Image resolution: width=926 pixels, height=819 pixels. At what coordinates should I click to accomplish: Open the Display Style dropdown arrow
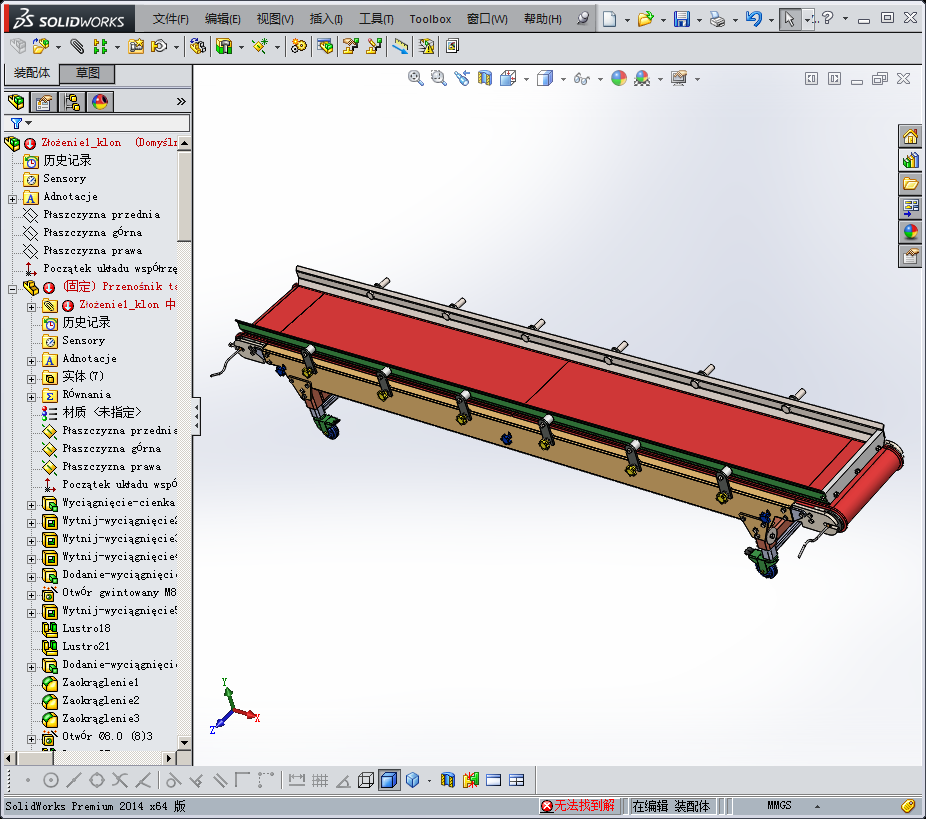(563, 79)
